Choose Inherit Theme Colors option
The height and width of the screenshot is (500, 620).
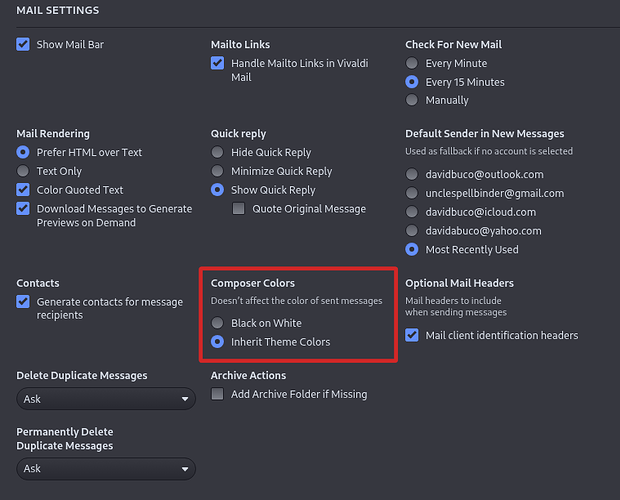(217, 342)
